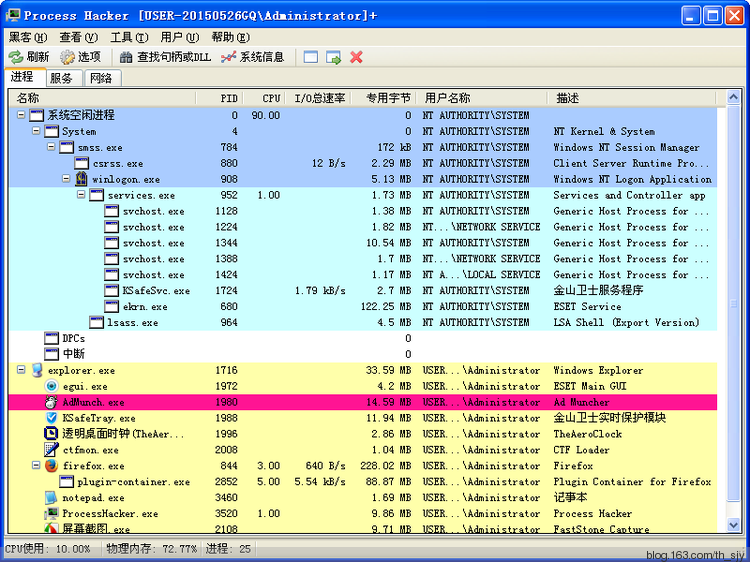This screenshot has width=750, height=562.
Task: Click the physical memory (物理内存) status entry
Action: pyautogui.click(x=151, y=549)
